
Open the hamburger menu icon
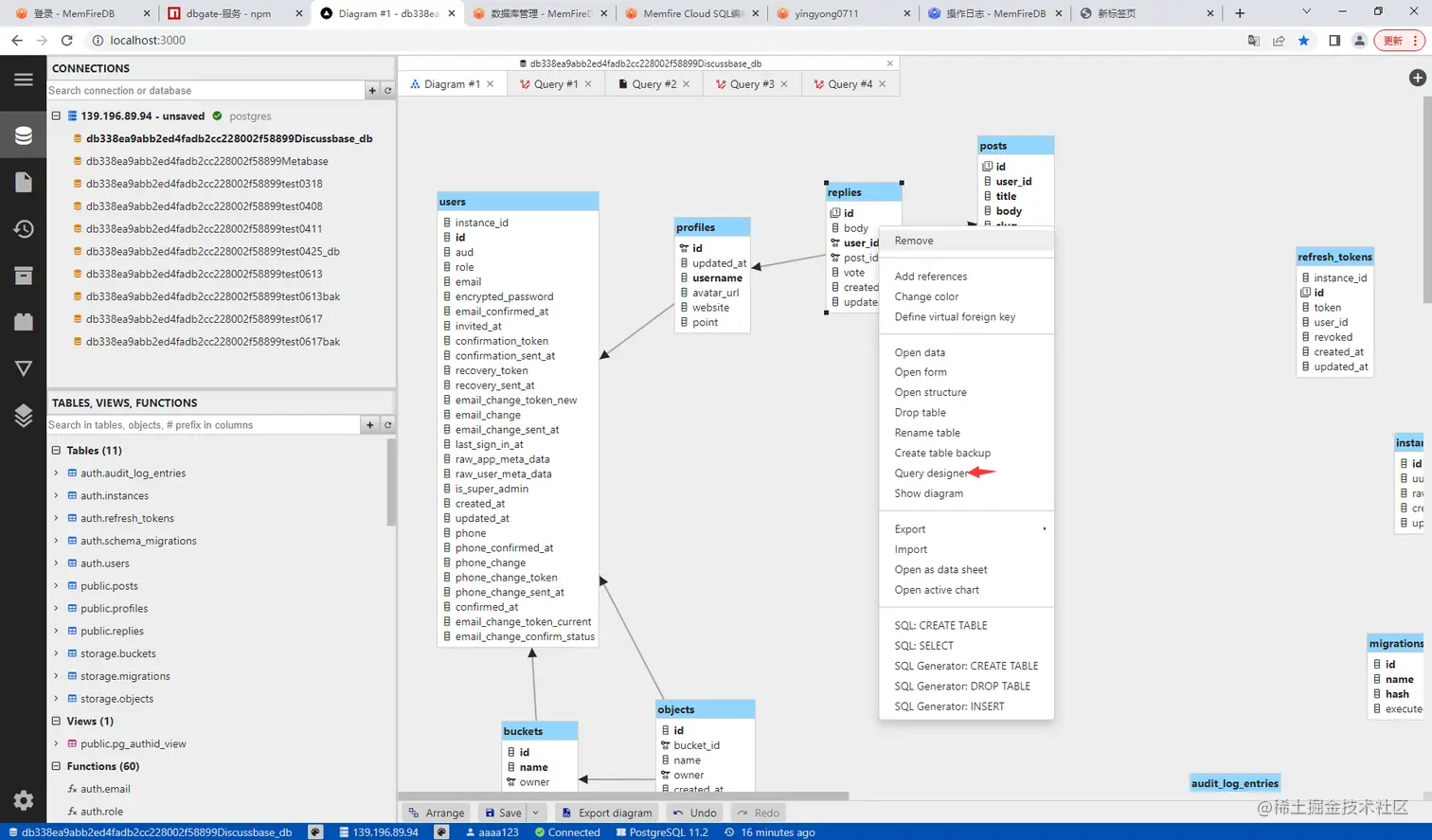(x=24, y=80)
